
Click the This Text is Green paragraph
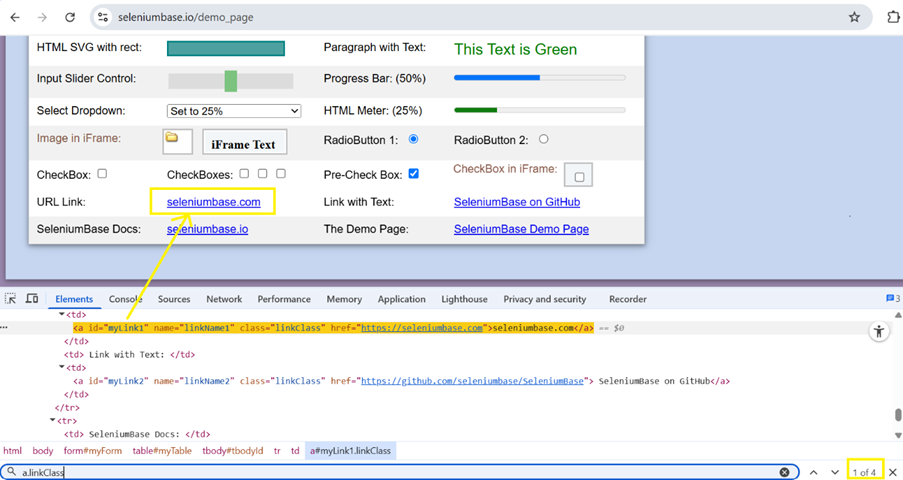point(515,49)
